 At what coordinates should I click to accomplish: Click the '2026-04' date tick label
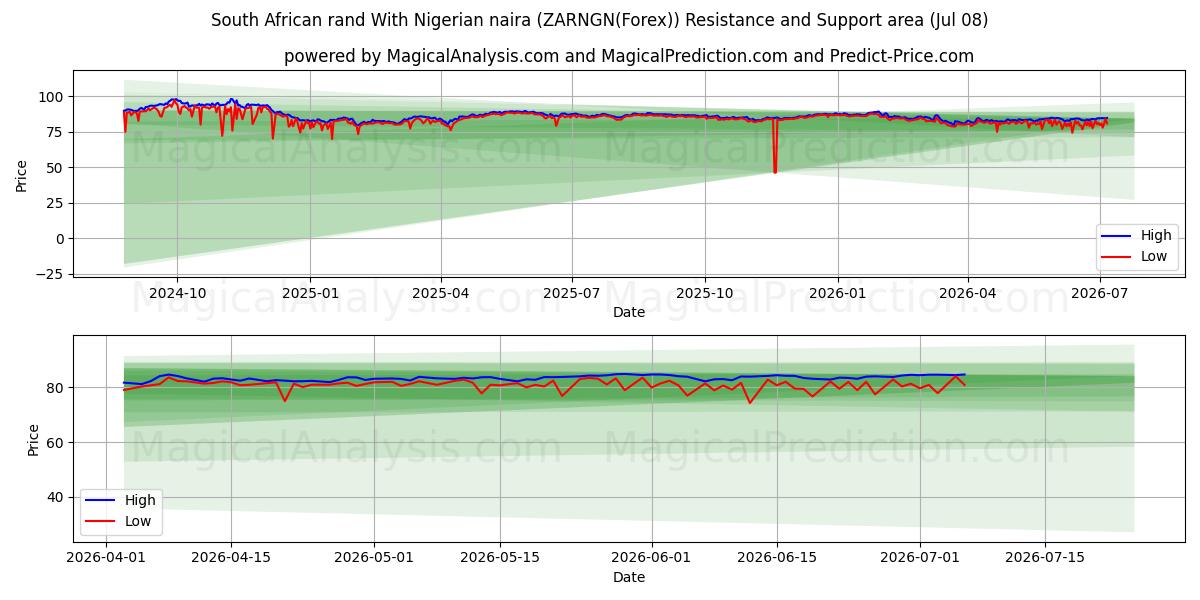coord(968,293)
